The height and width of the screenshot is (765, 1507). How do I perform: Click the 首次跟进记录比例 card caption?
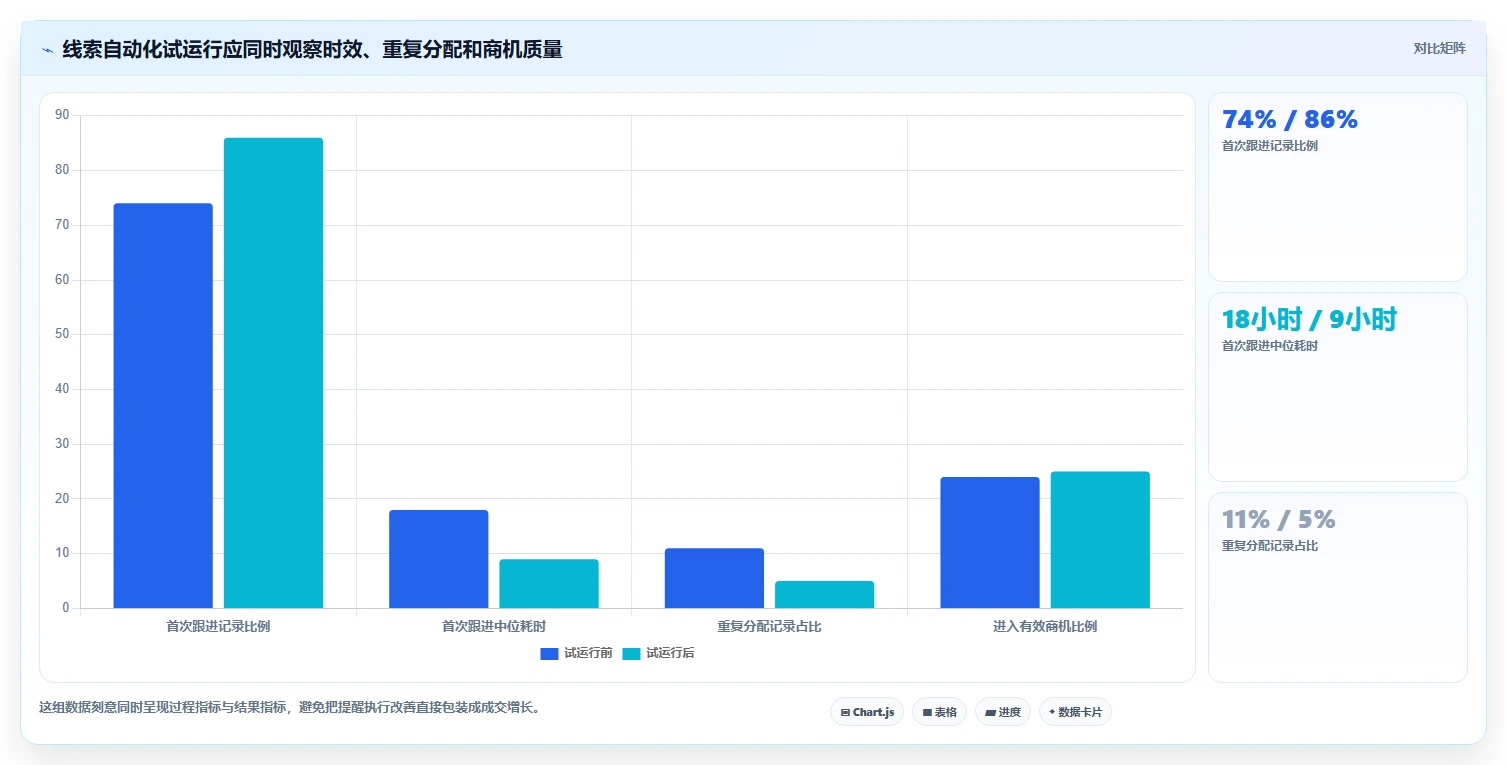[1270, 146]
